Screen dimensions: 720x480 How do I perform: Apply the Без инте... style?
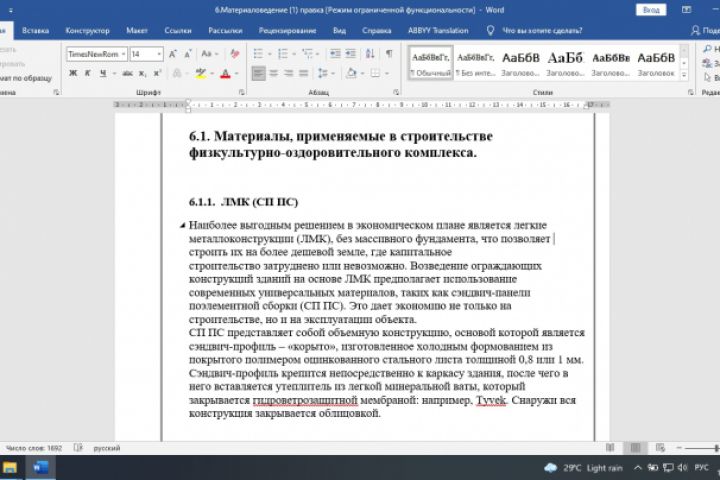coord(475,63)
